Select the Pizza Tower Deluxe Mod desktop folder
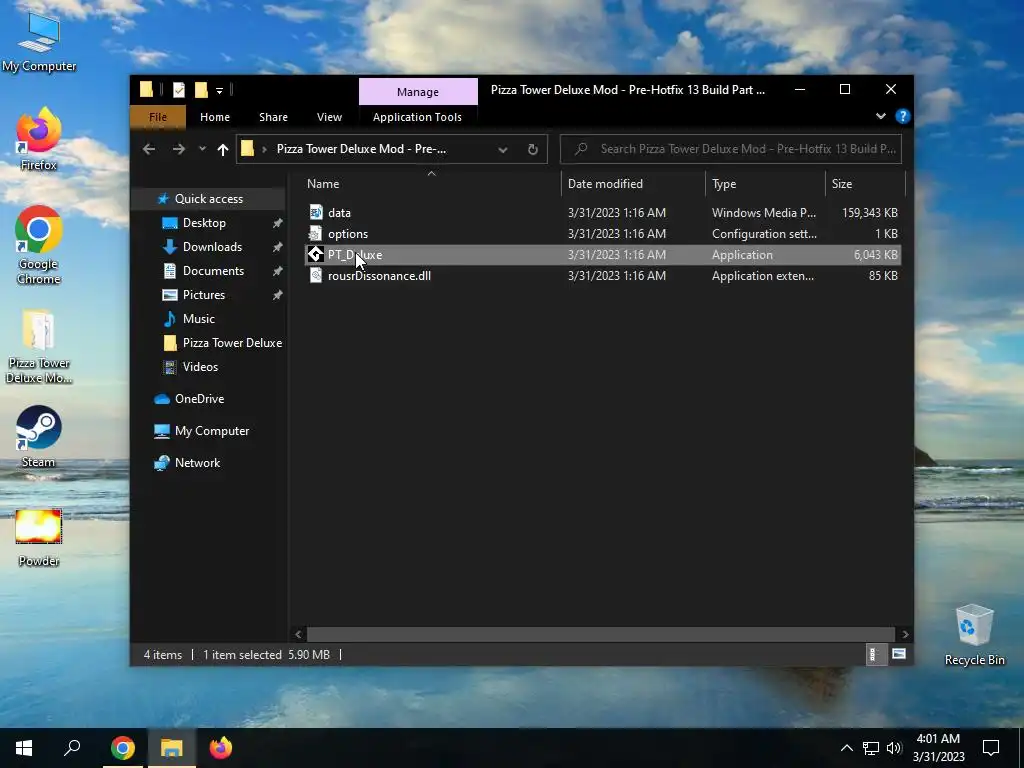The image size is (1024, 768). pos(39,346)
